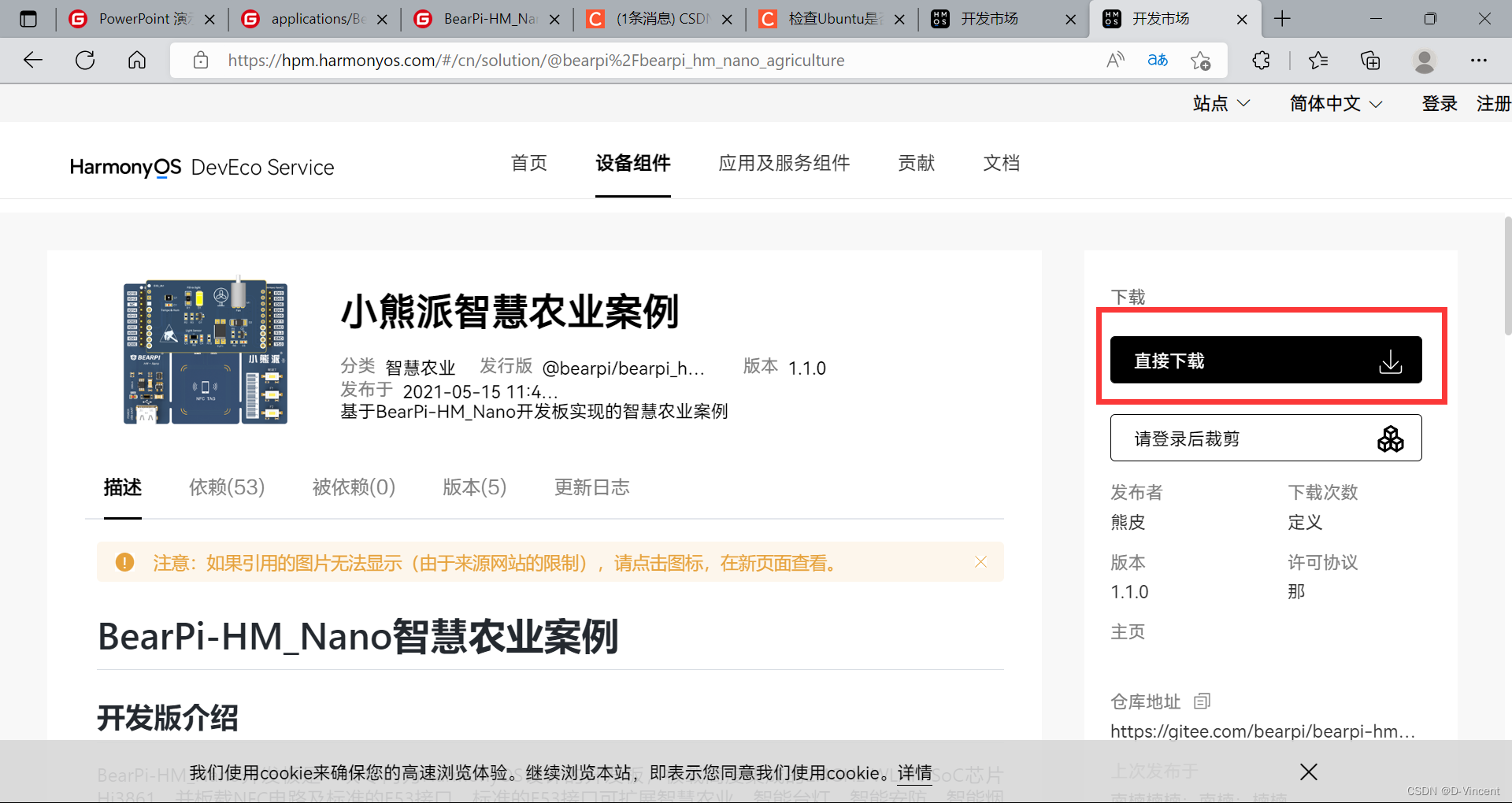Click the 主页 label in sidebar
The height and width of the screenshot is (803, 1512).
click(x=1128, y=631)
